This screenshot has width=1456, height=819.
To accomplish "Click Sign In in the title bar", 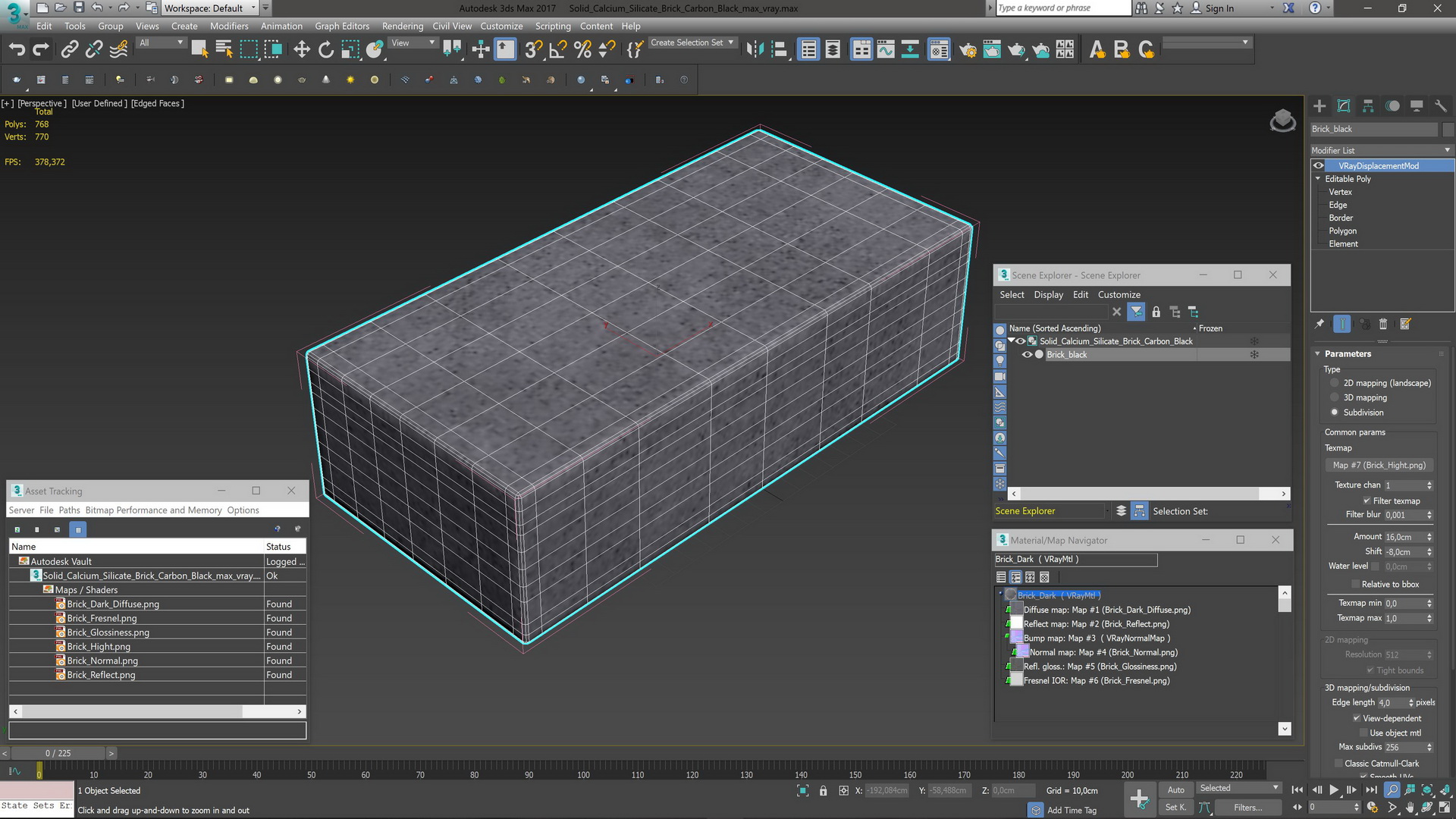I will (x=1219, y=8).
